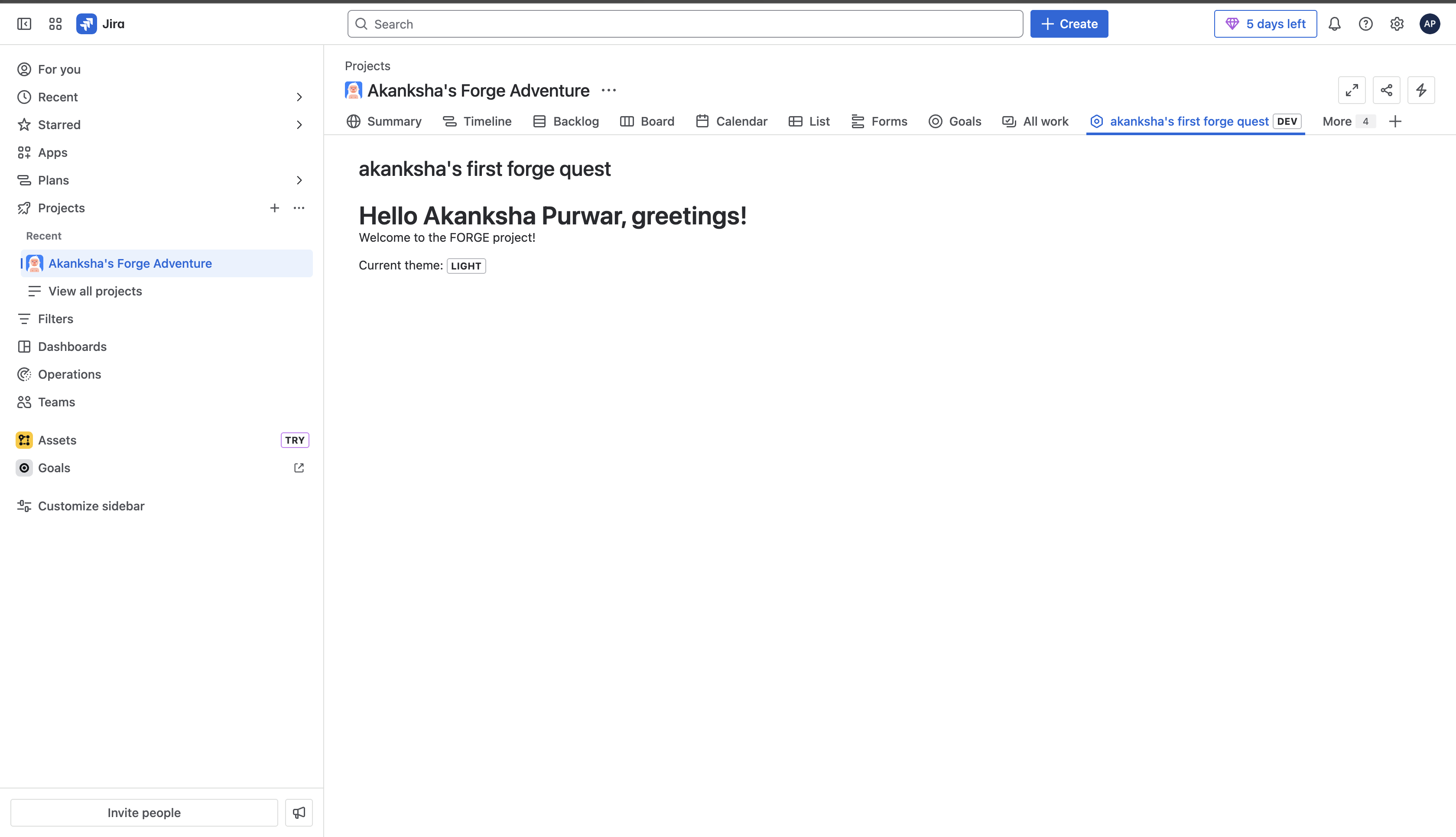This screenshot has width=1456, height=837.
Task: Add a new project with the plus icon
Action: [275, 208]
